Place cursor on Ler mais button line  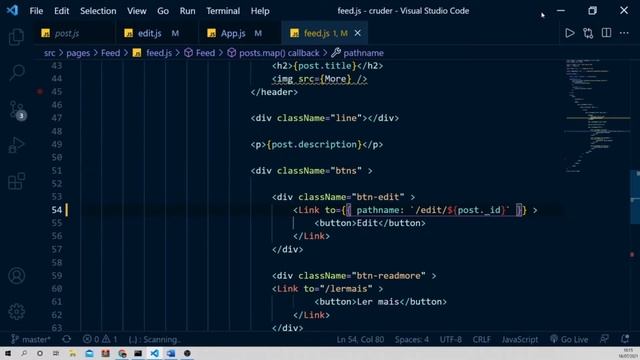click(380, 302)
